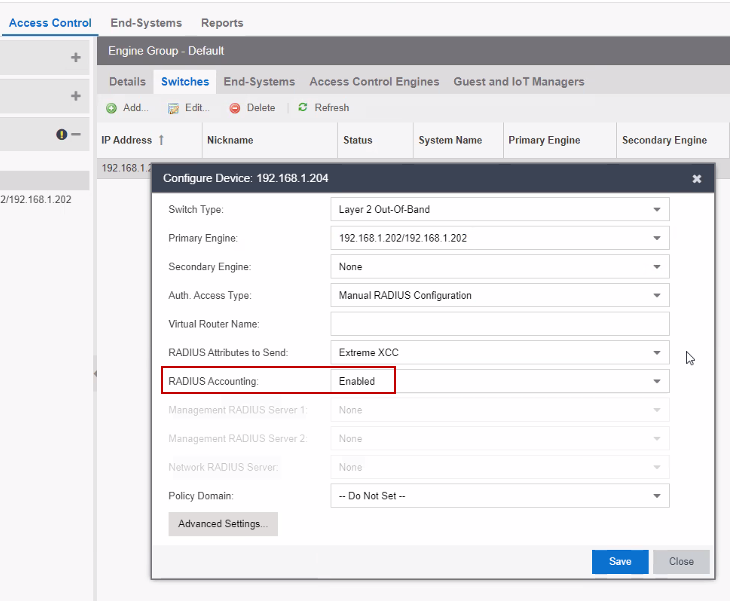Click the Status column header

(x=376, y=140)
